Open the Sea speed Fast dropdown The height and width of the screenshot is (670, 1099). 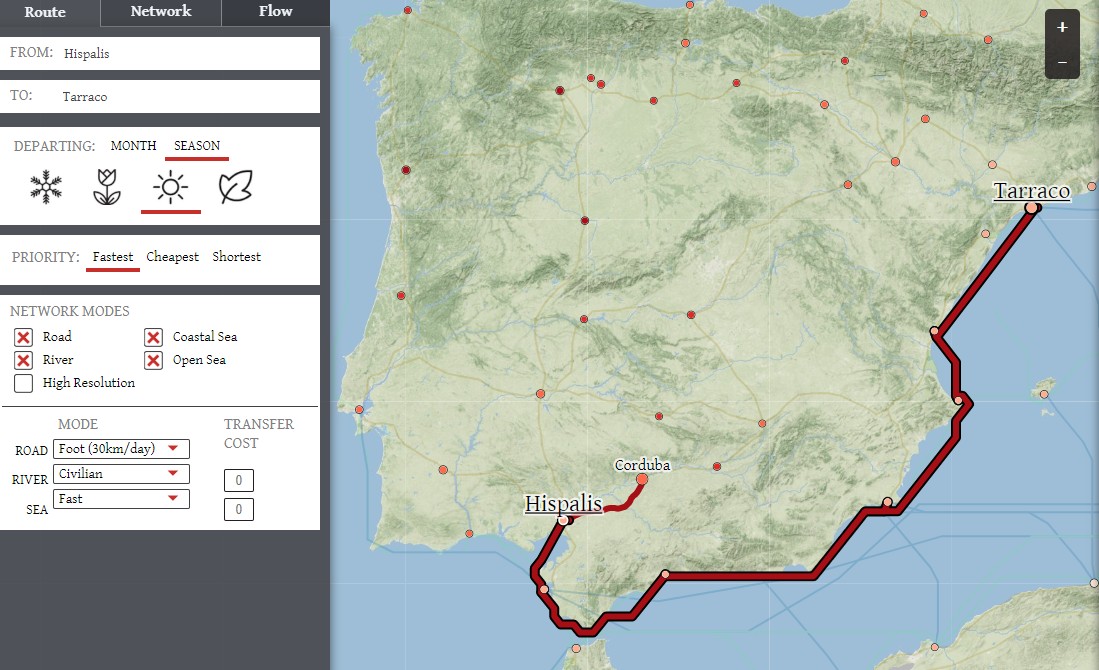point(121,498)
